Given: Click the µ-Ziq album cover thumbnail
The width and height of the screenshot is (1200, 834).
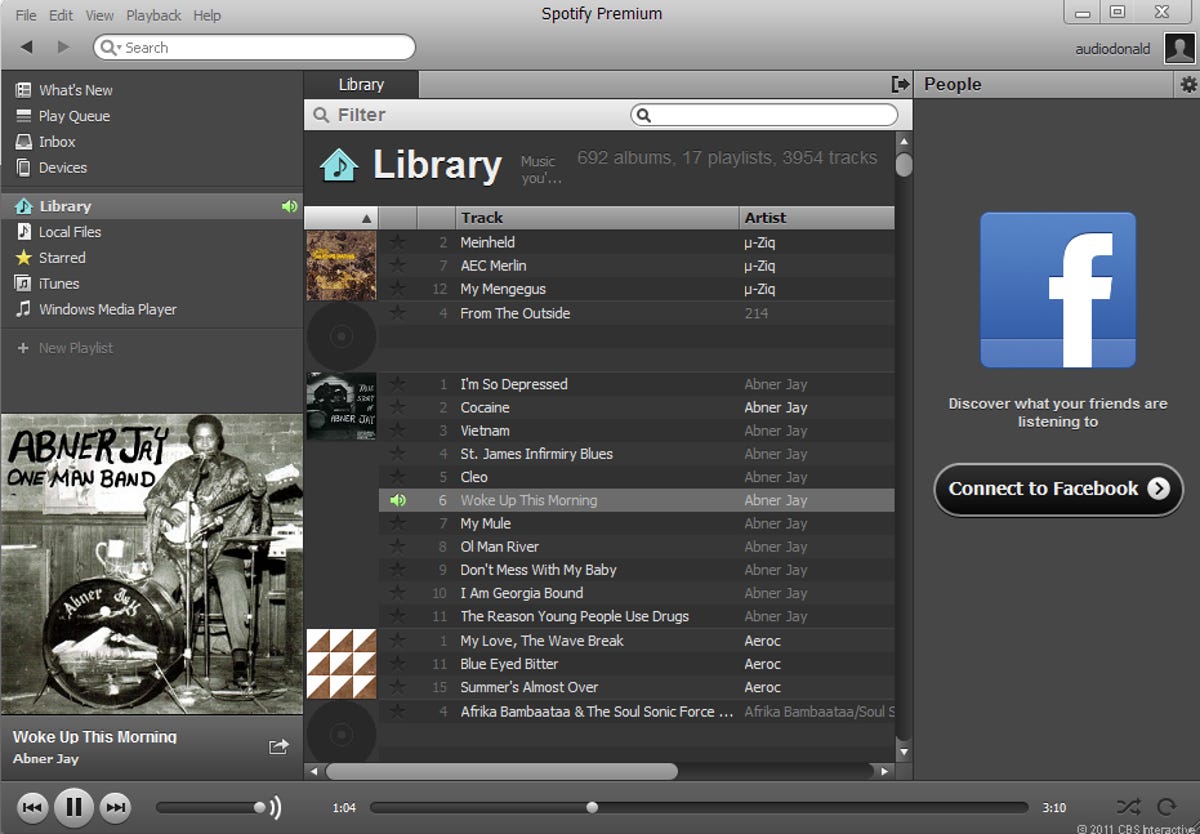Looking at the screenshot, I should pyautogui.click(x=341, y=266).
